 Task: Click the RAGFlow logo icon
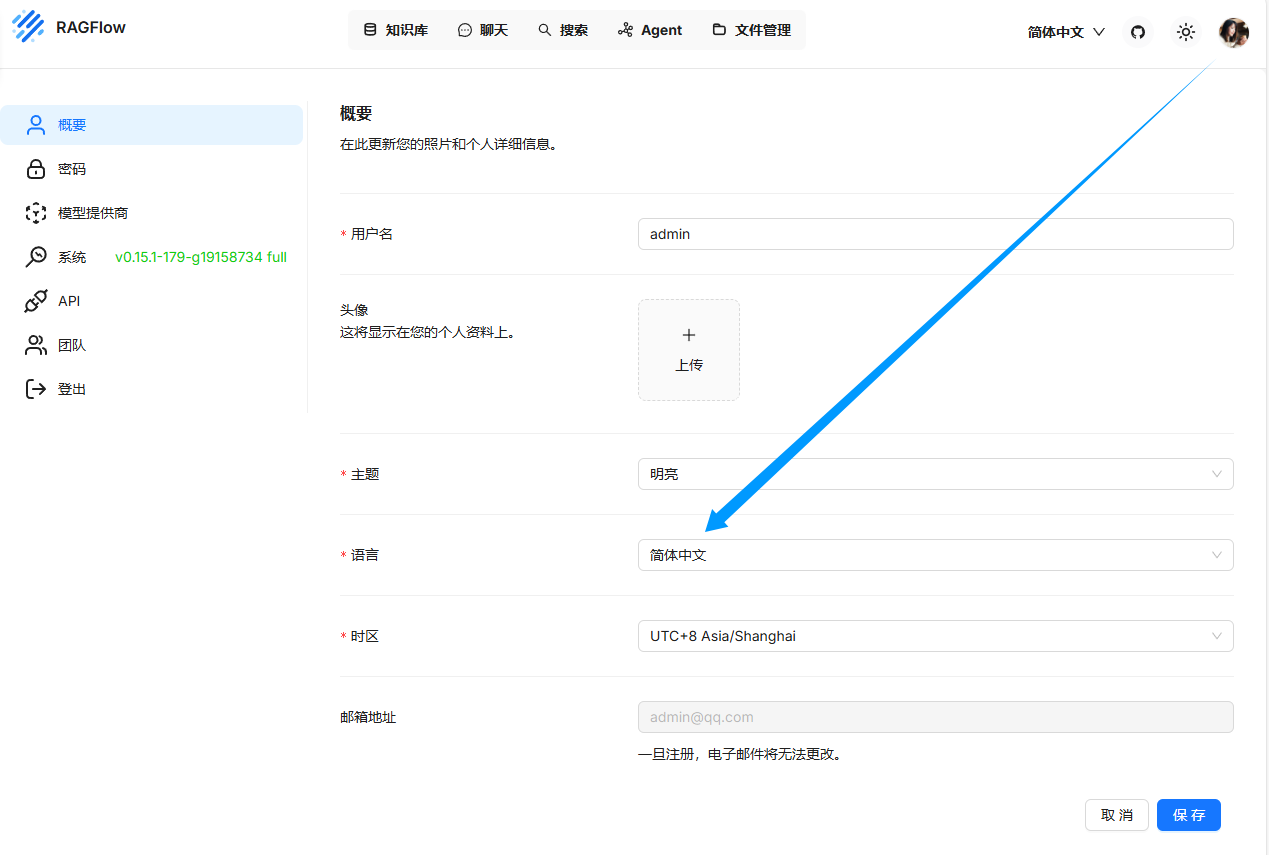coord(28,27)
